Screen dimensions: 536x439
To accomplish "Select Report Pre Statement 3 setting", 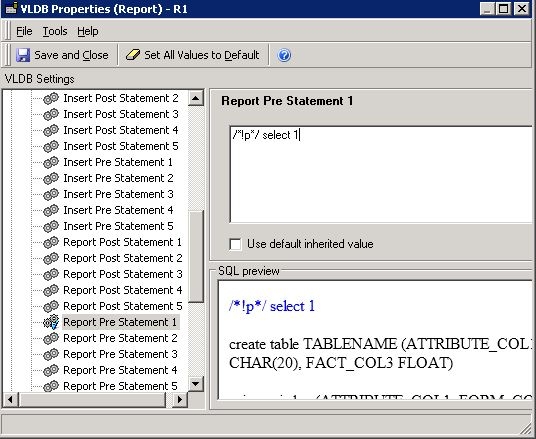I will [x=120, y=355].
